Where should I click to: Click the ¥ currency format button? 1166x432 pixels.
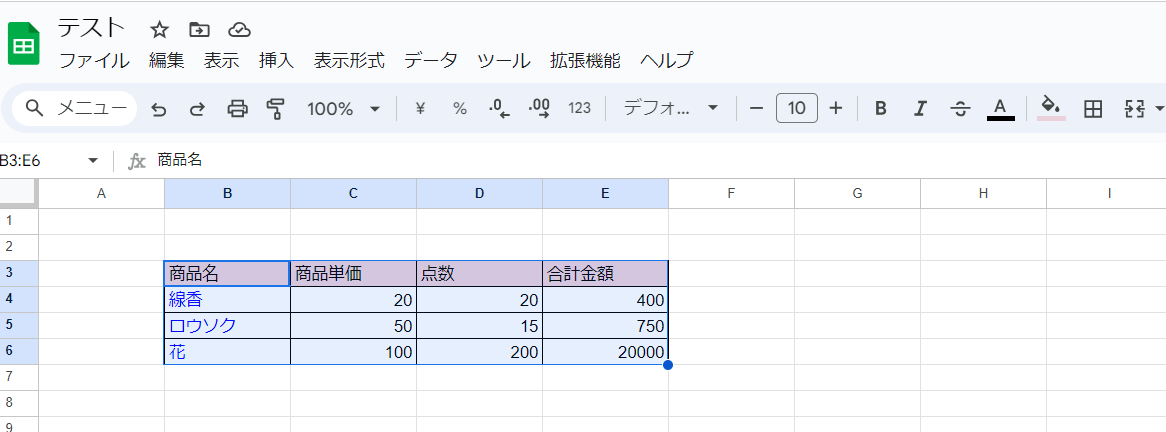[420, 109]
